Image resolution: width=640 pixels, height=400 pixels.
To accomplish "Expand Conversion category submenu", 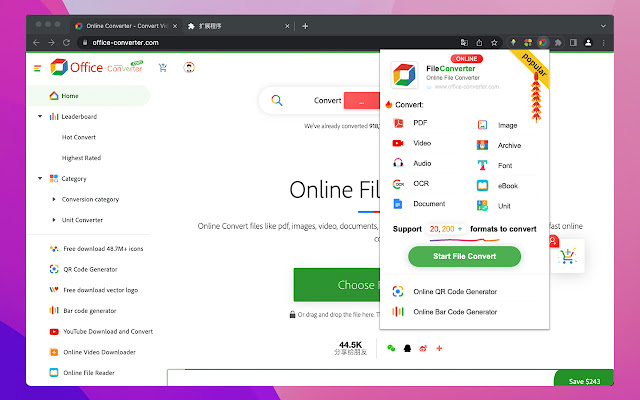I will point(54,199).
